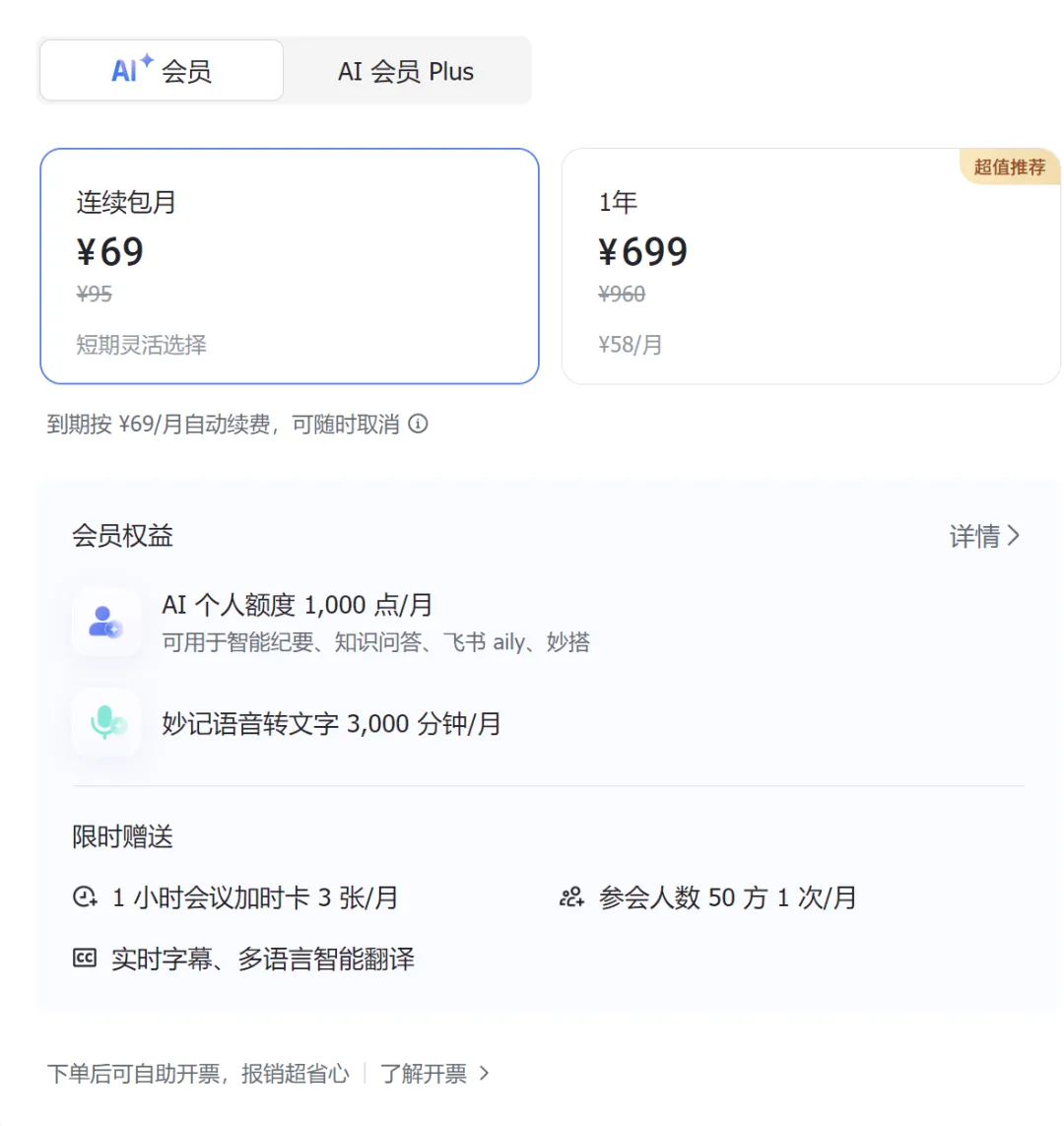Click the AI personal quota user icon

(x=105, y=622)
